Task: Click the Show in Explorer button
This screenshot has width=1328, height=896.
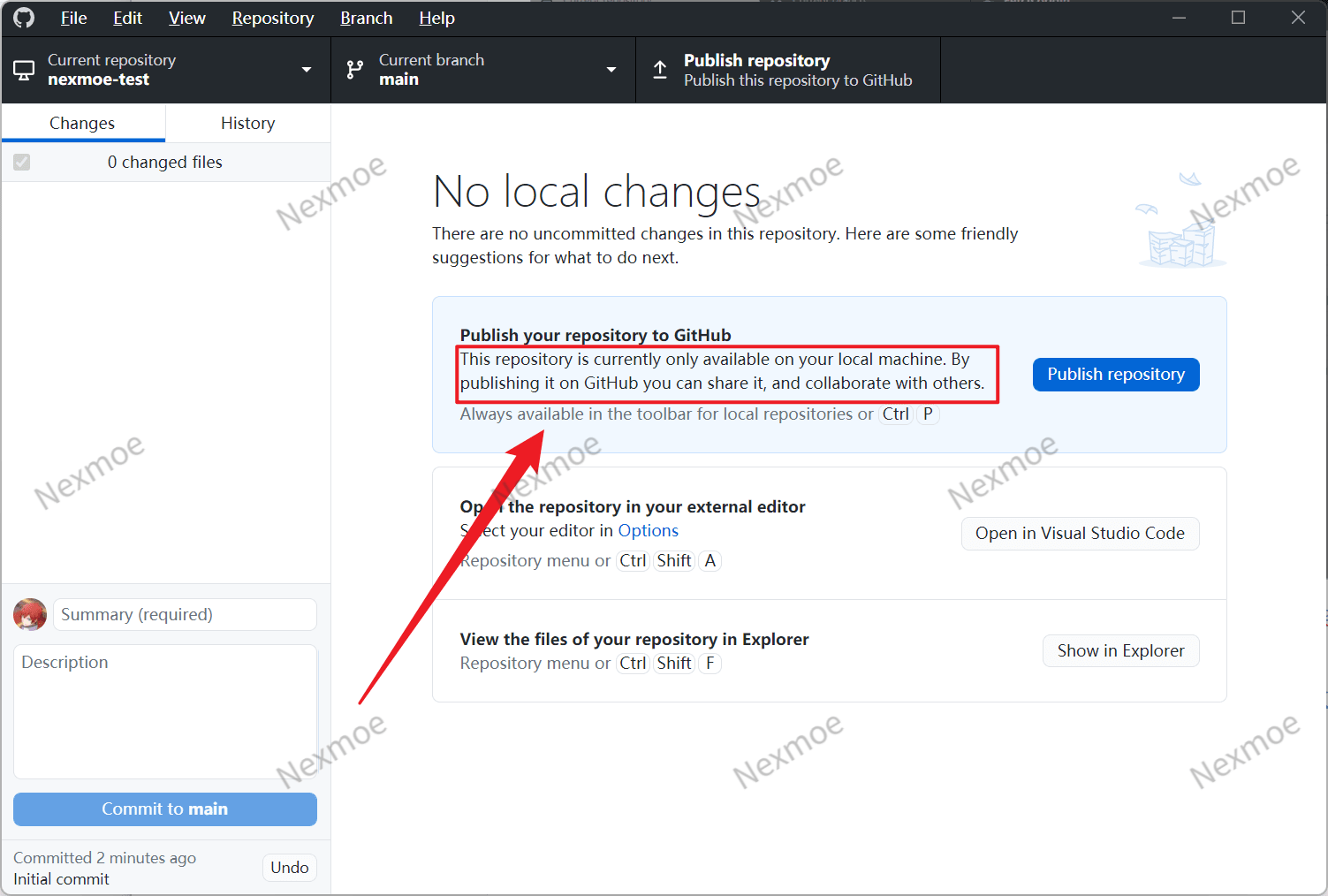Action: click(x=1120, y=650)
